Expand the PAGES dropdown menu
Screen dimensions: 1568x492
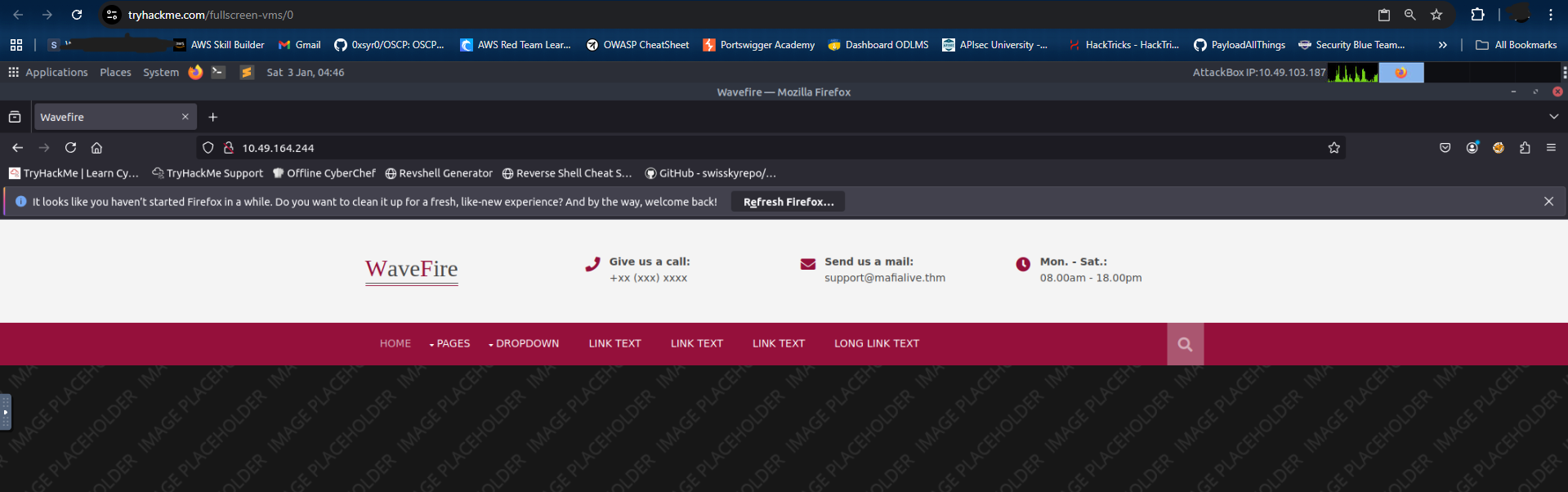(450, 344)
